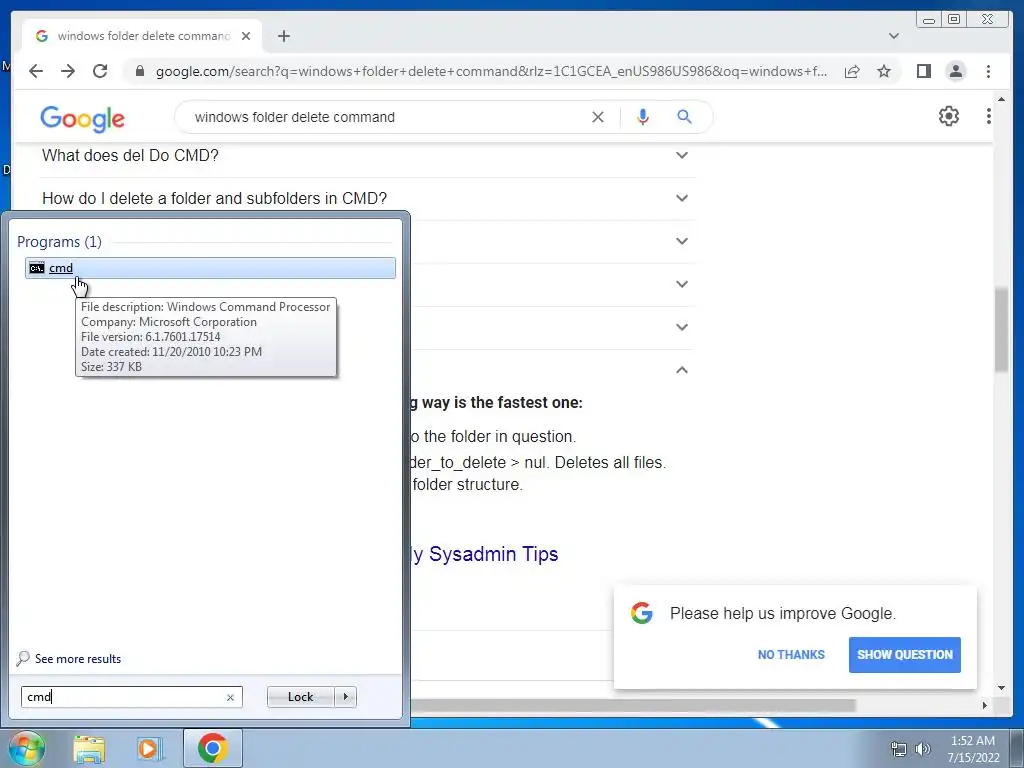Viewport: 1024px width, 768px height.
Task: Switch to Chrome taskbar button
Action: point(212,748)
